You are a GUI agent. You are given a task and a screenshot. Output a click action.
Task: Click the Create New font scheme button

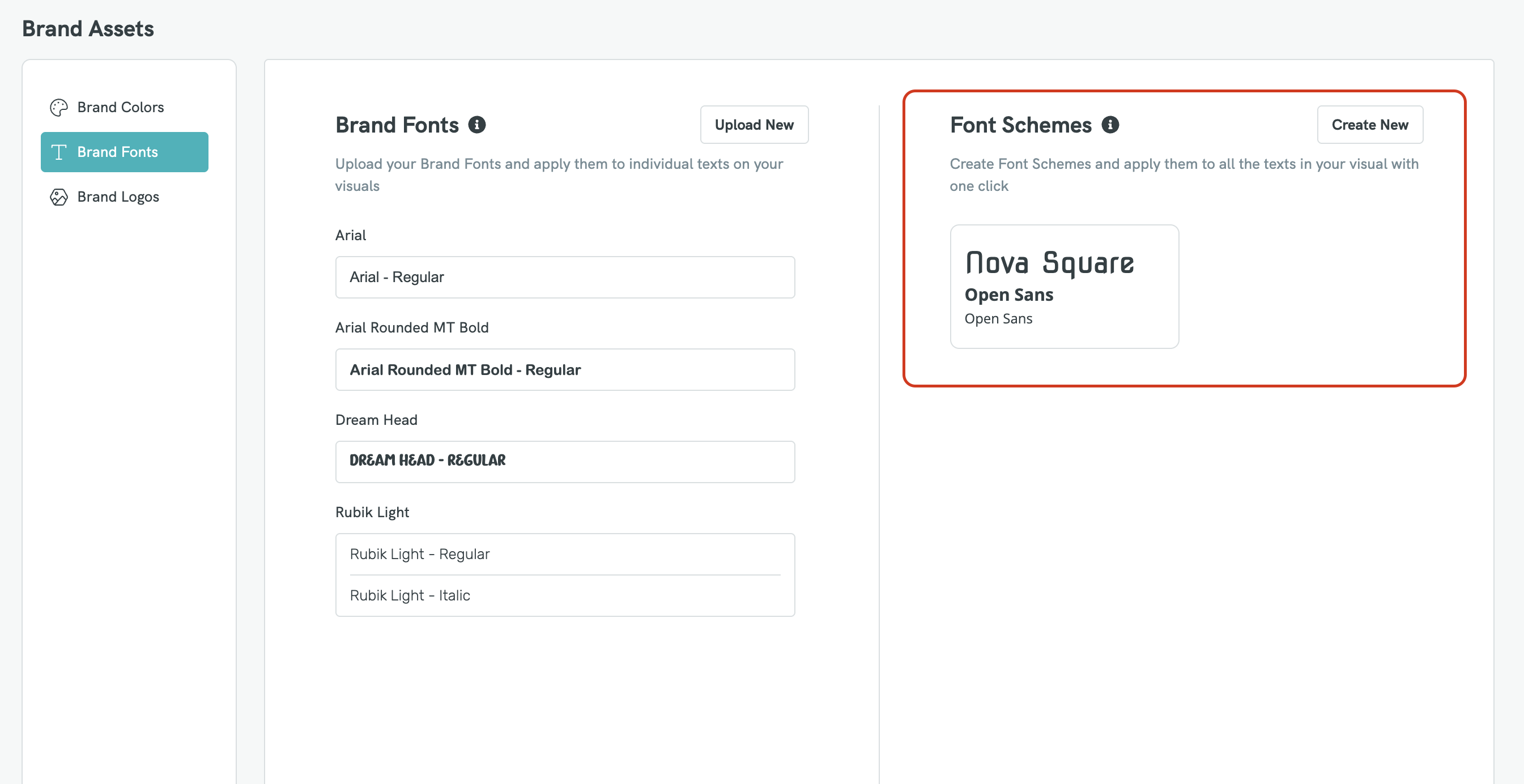pos(1369,125)
